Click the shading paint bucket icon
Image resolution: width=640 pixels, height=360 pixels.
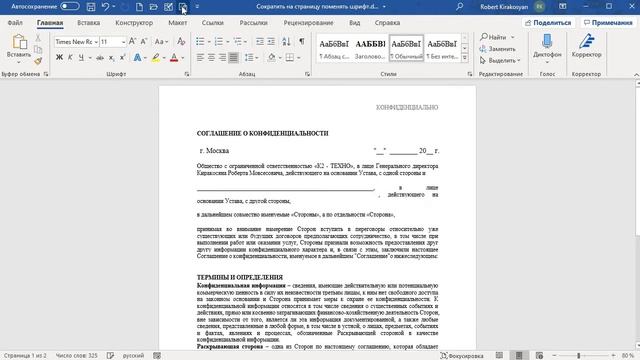coord(271,58)
